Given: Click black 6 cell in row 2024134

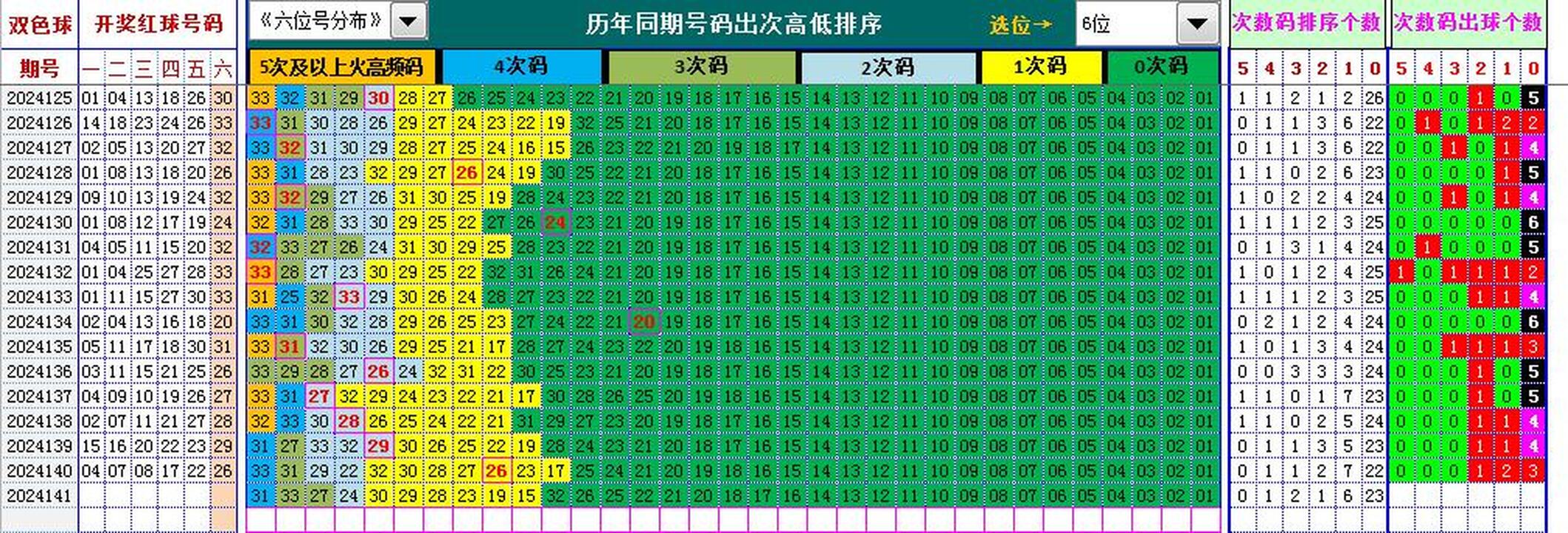Looking at the screenshot, I should [1533, 321].
